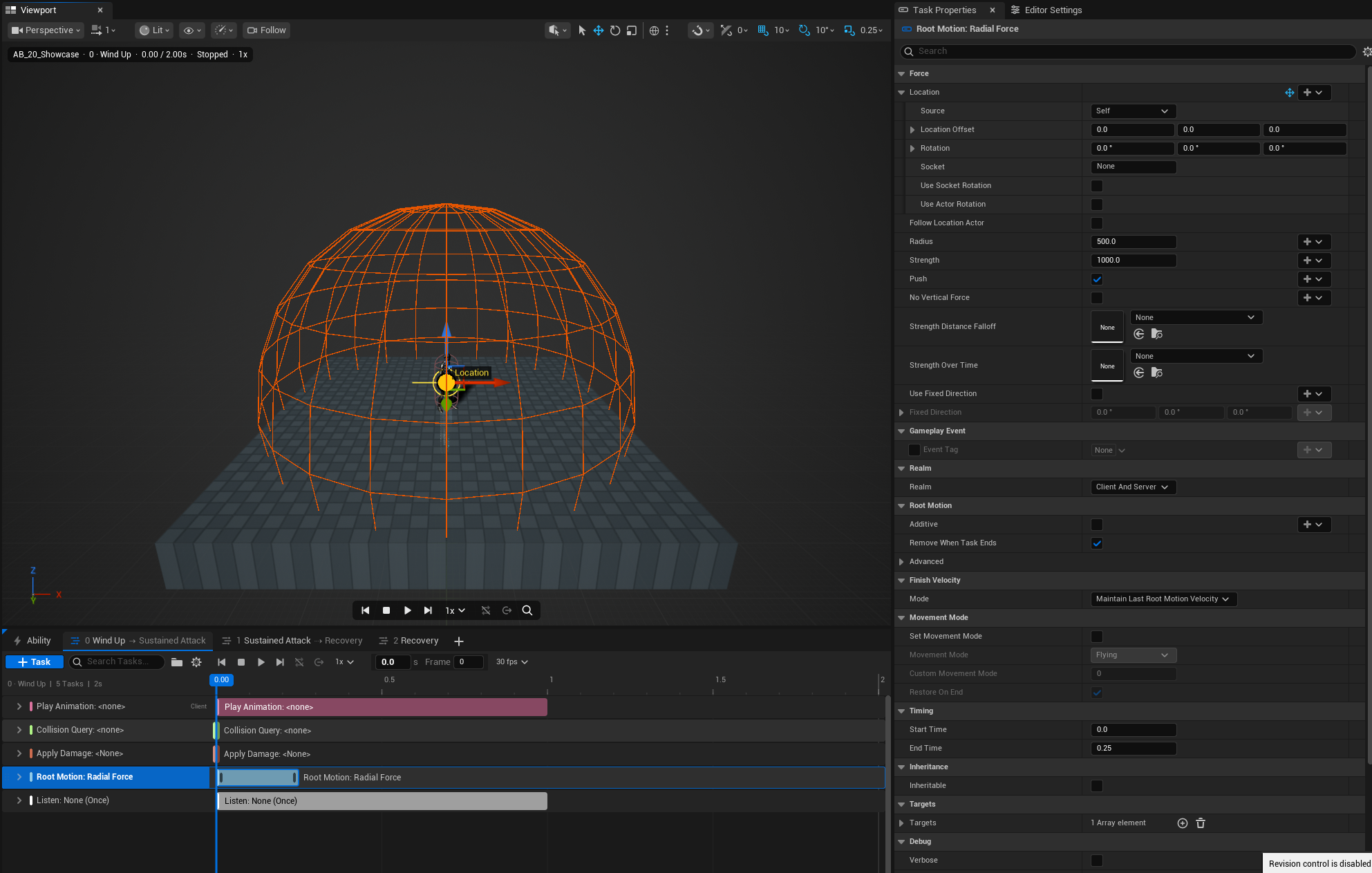The width and height of the screenshot is (1372, 873).
Task: Add a new segment with plus icon
Action: (x=459, y=641)
